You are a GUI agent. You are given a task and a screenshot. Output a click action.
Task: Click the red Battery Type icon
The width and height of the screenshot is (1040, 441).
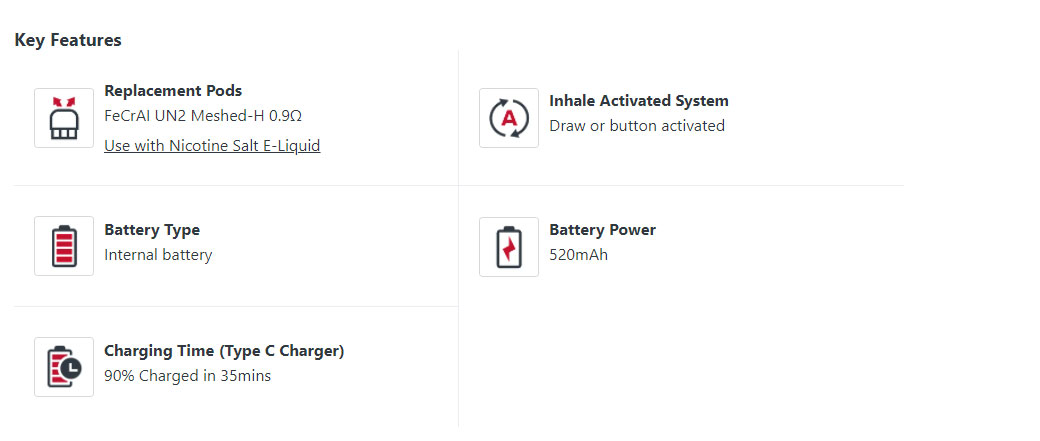[x=64, y=246]
